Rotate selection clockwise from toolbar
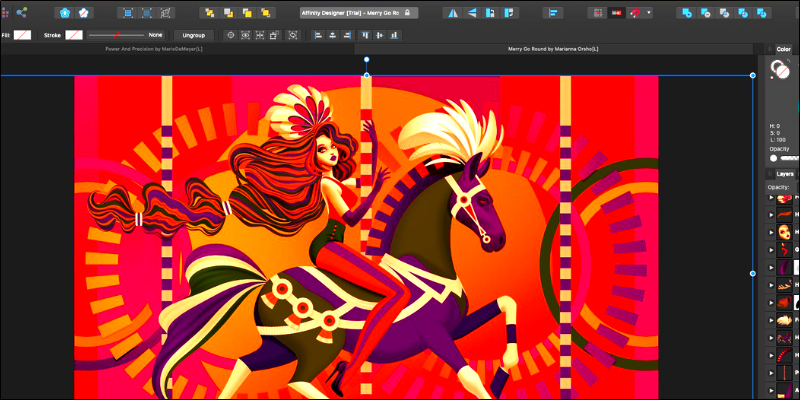800x400 pixels. pos(508,13)
